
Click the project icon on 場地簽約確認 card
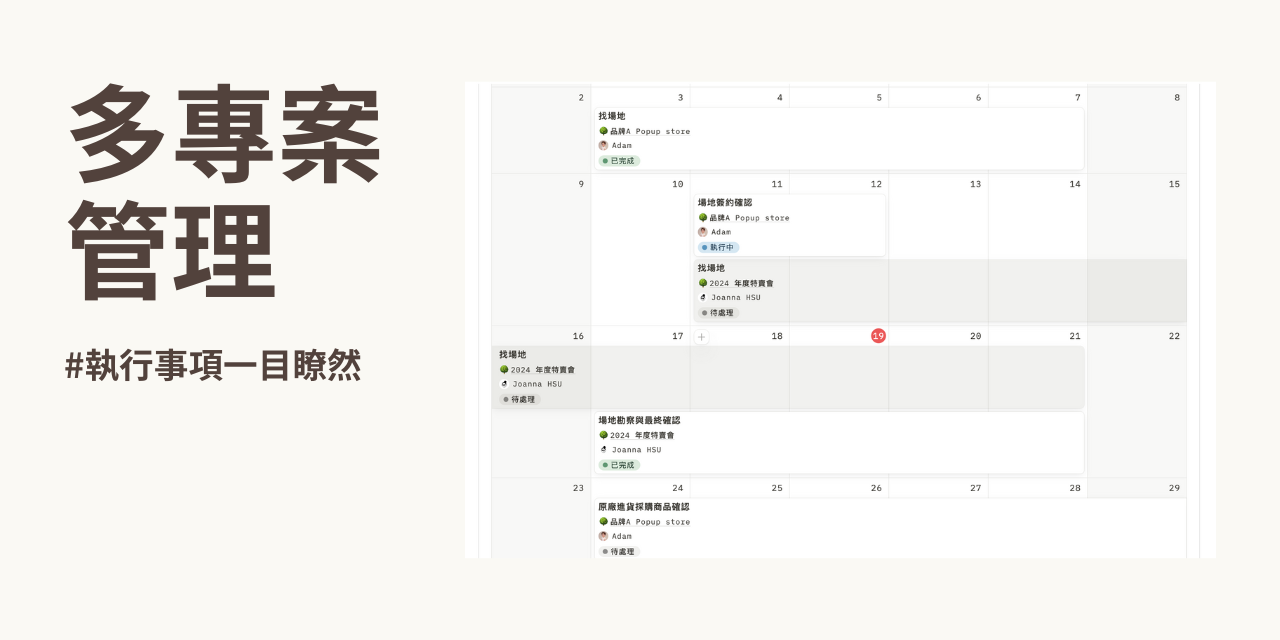pos(703,217)
